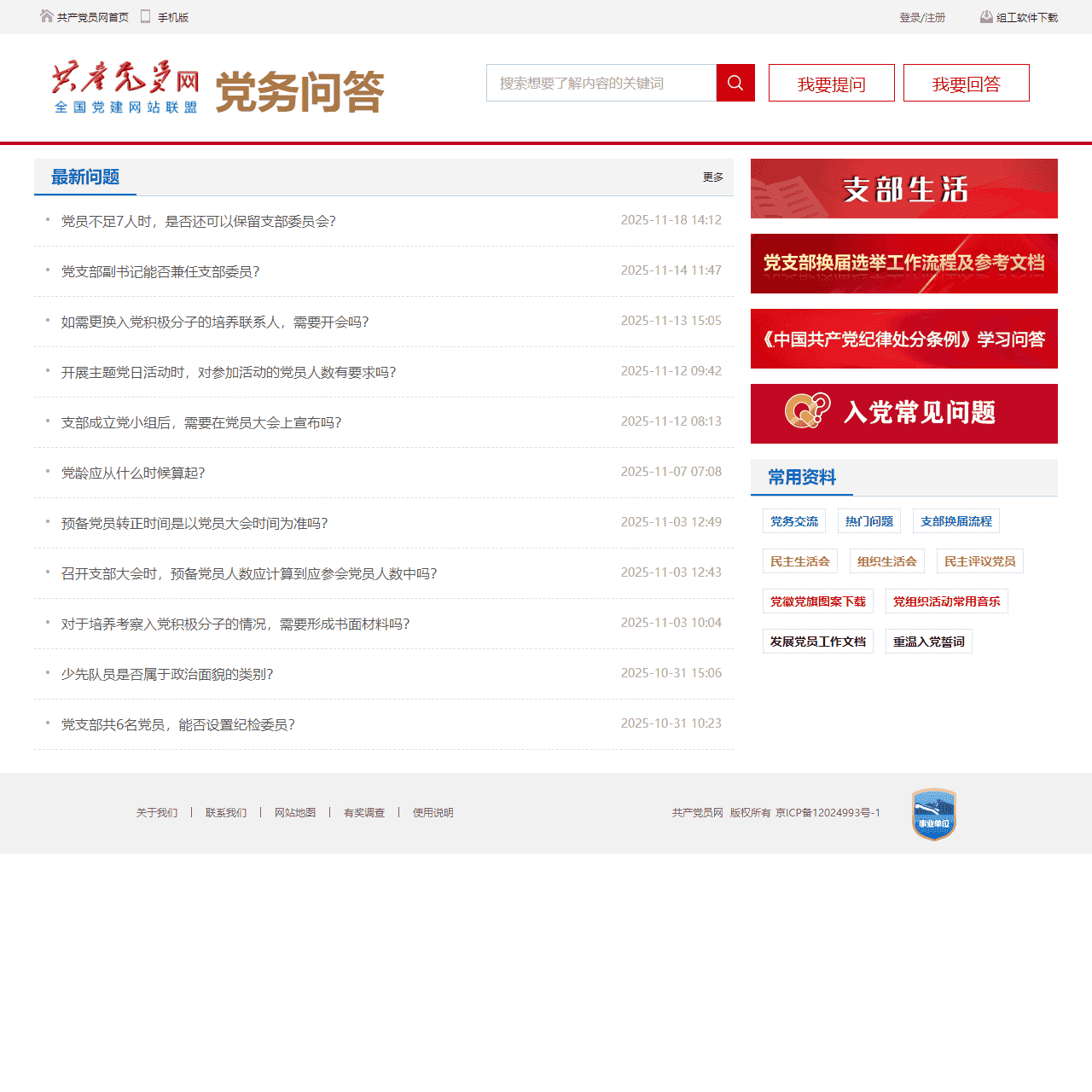
Task: Click the magnifier icon to search
Action: 735,83
